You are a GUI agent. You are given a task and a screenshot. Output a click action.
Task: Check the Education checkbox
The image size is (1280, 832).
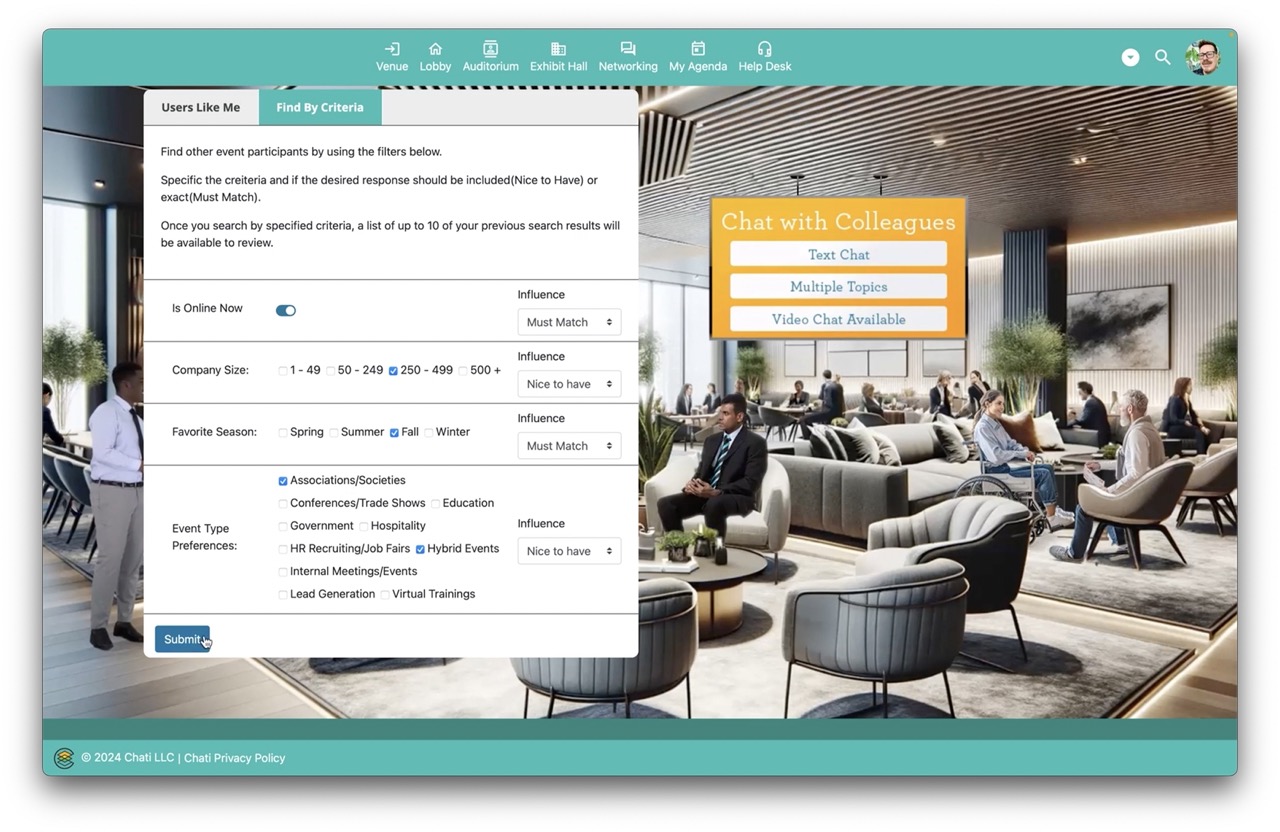(435, 504)
